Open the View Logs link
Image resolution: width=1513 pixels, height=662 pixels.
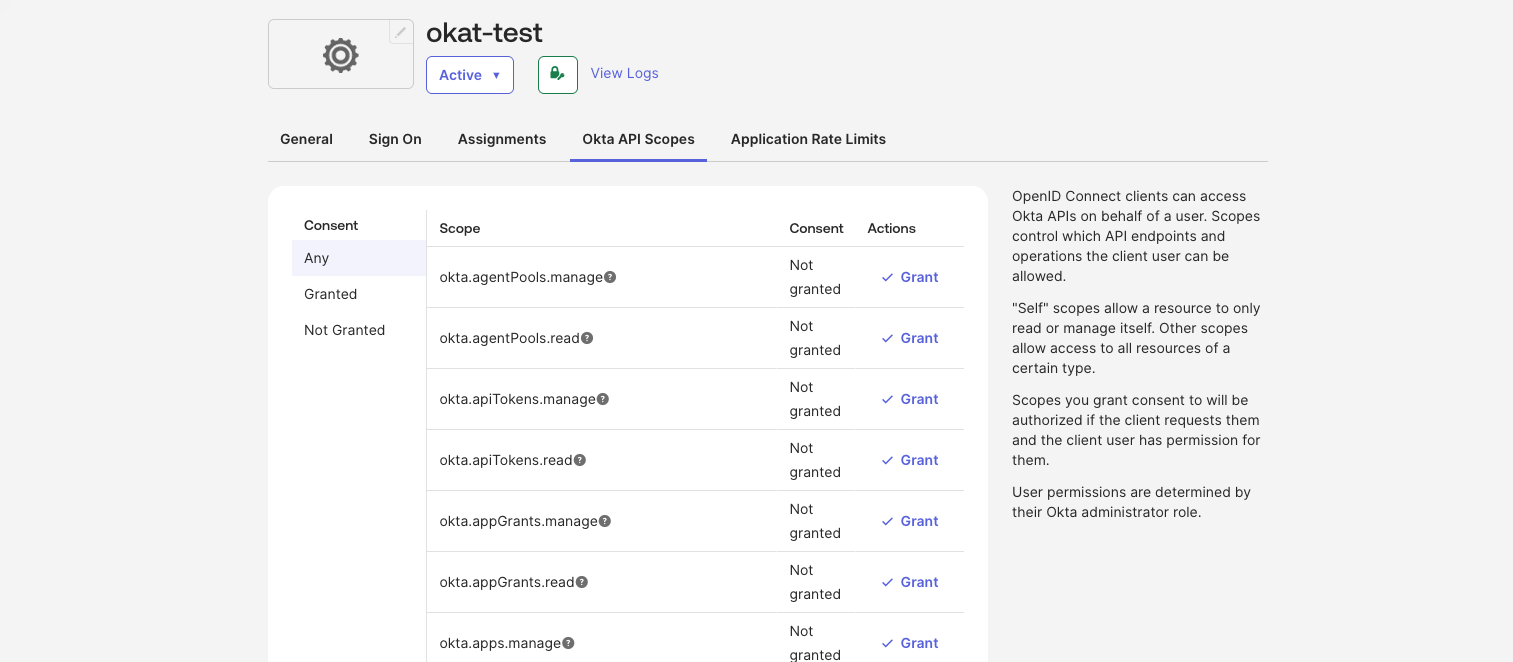624,73
